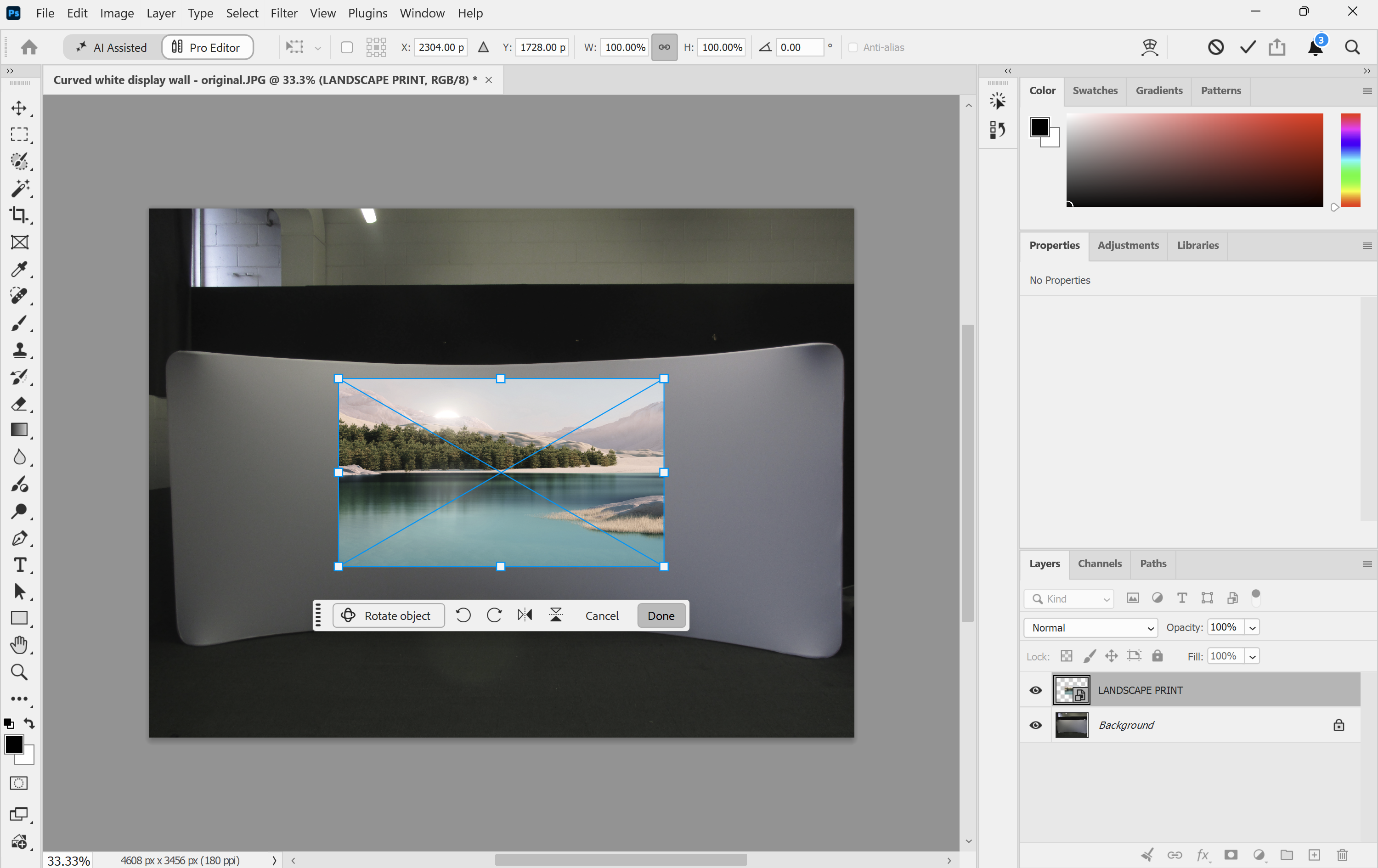Expand the status bar info arrow
Screen dimensions: 1378x868
[274, 860]
